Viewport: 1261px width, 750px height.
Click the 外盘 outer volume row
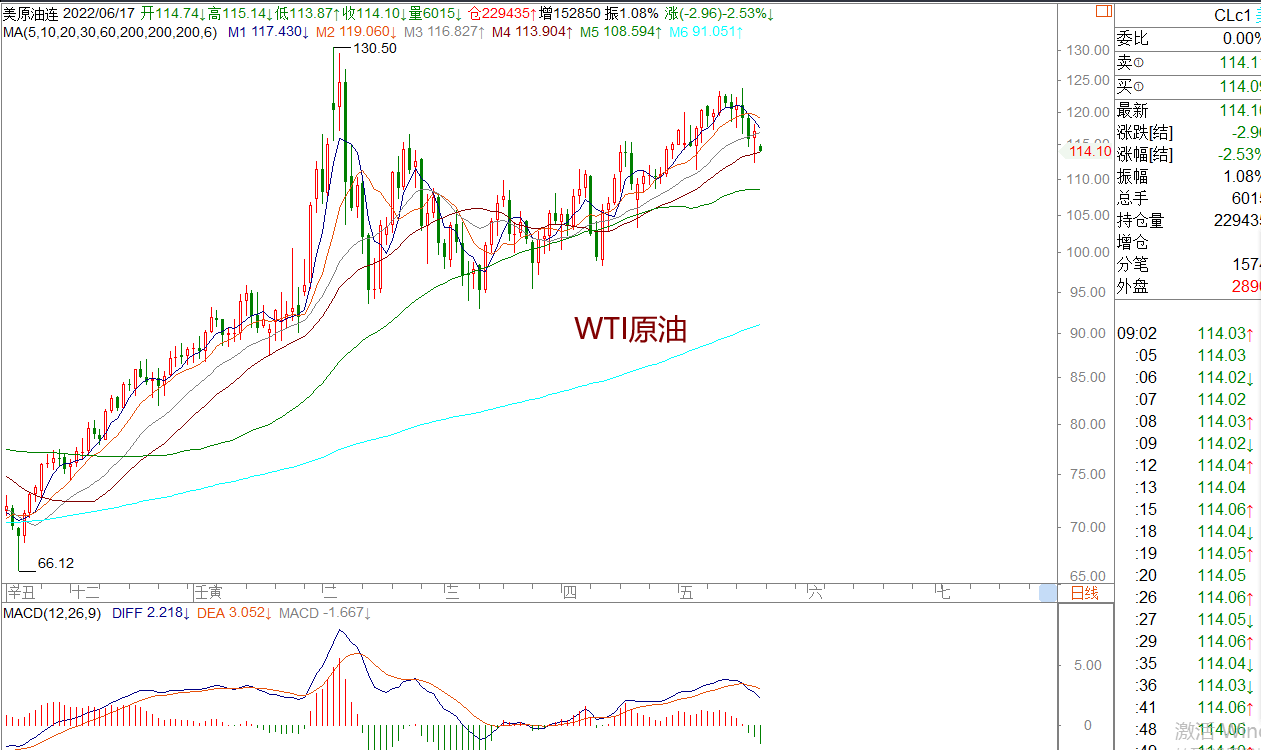(1188, 286)
